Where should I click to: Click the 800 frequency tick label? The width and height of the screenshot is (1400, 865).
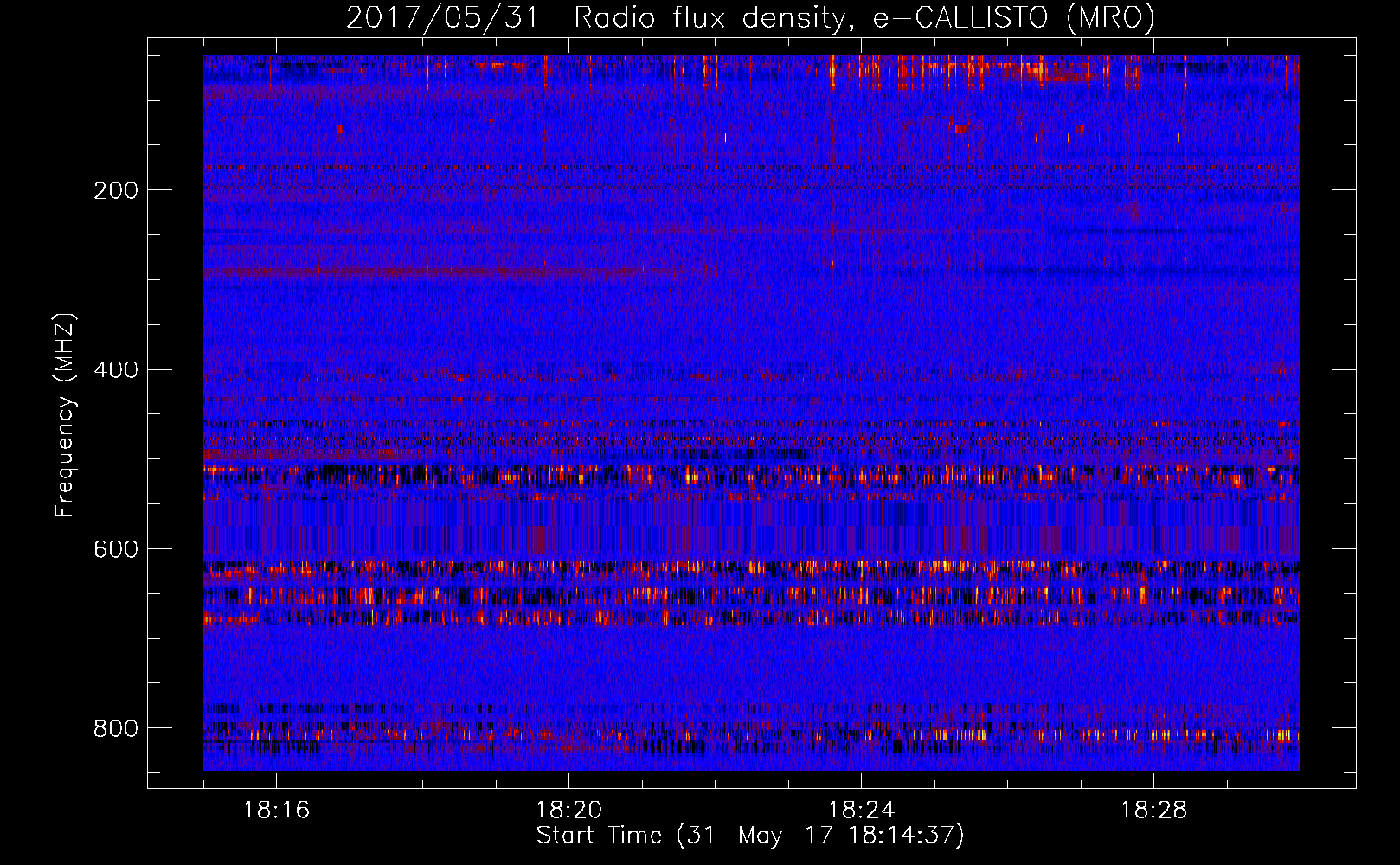[116, 728]
